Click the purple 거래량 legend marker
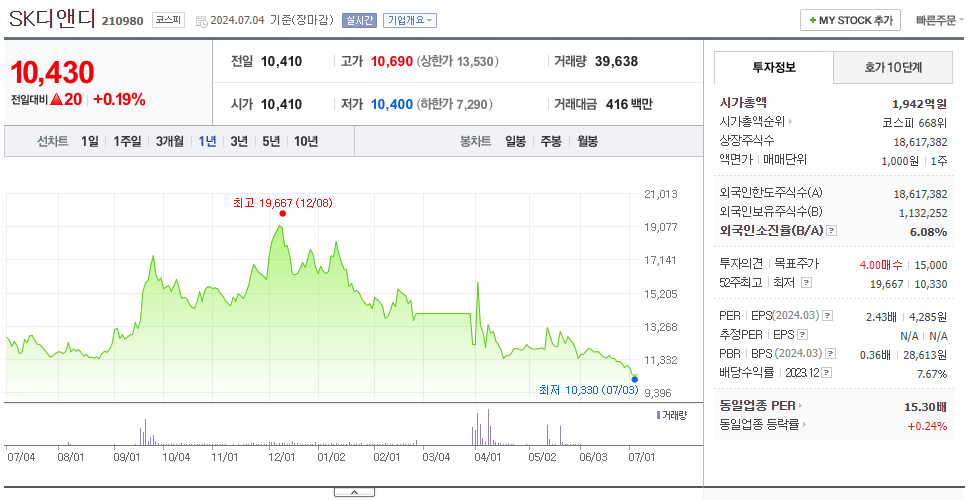 tap(659, 415)
